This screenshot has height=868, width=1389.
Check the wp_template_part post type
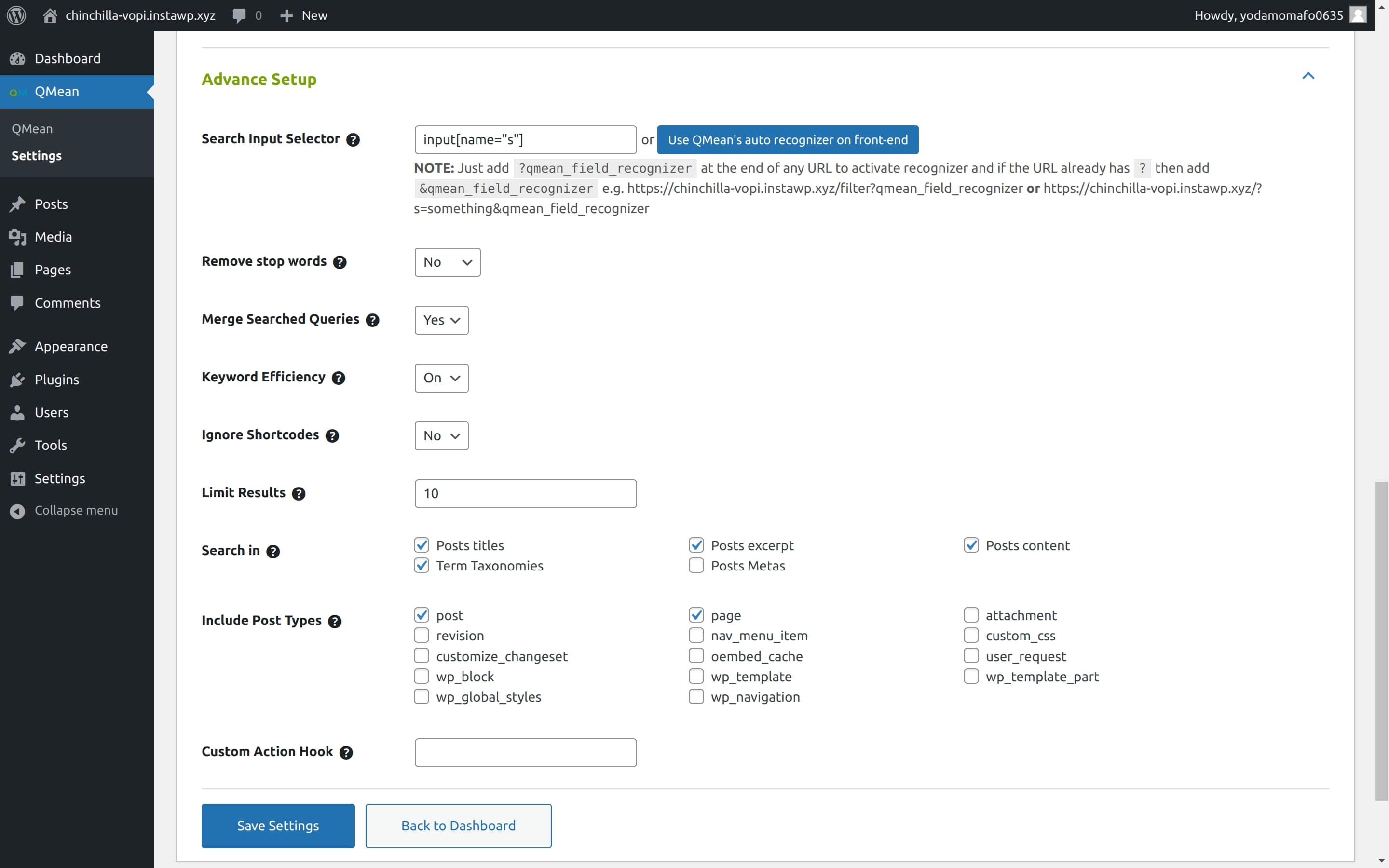pos(971,676)
